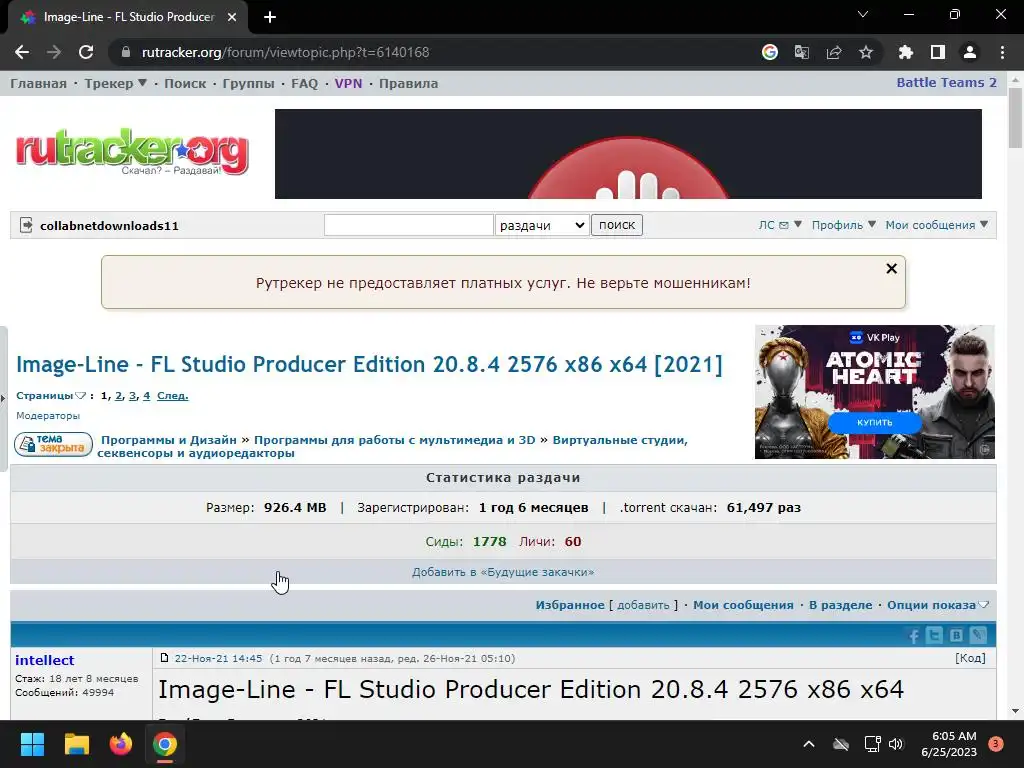Expand the Профиль dropdown
1024x768 pixels.
(x=844, y=225)
